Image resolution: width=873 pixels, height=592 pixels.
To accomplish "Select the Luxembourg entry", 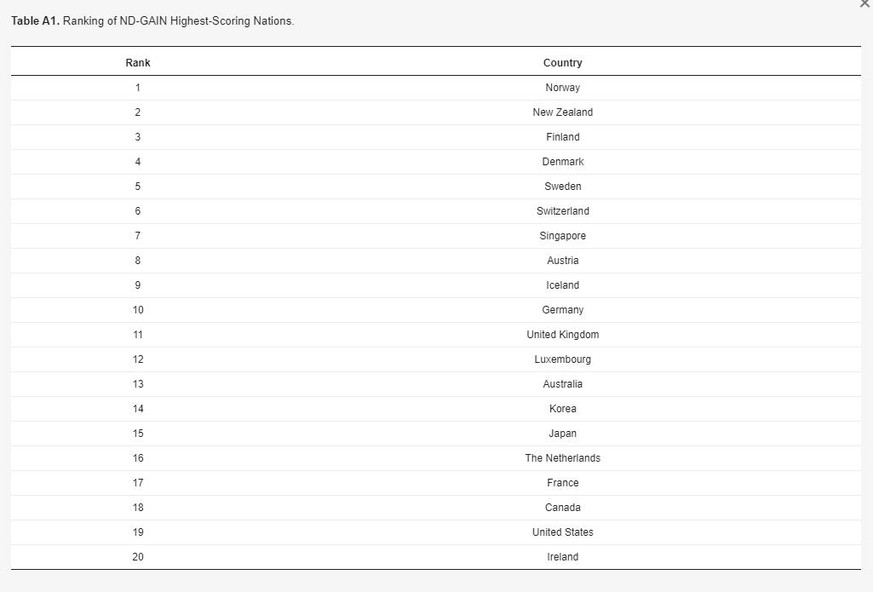I will [x=562, y=359].
